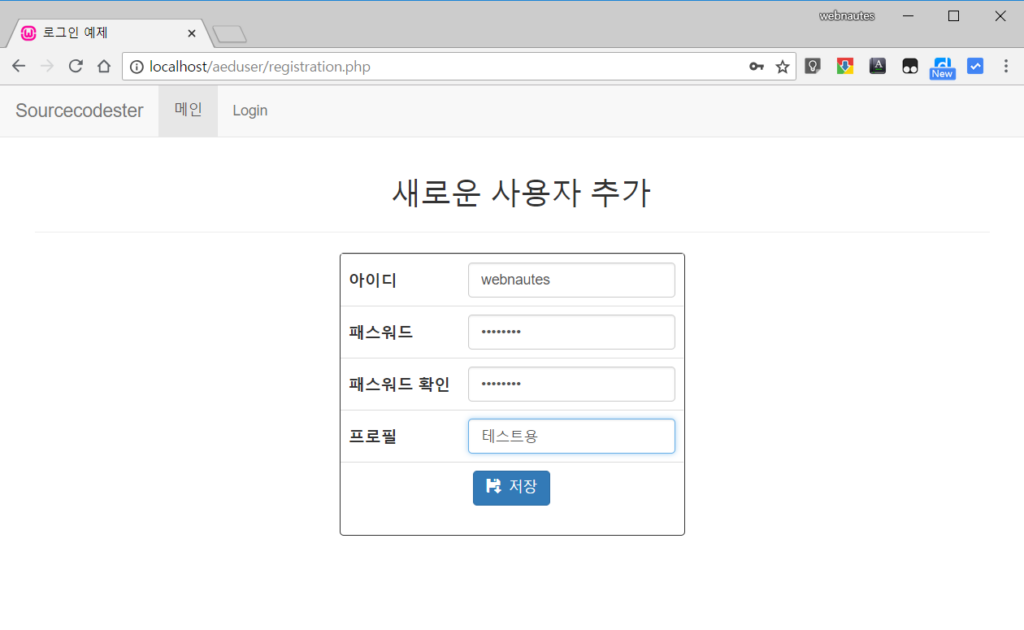Click the letter A extension icon
Viewport: 1024px width, 630px height.
[x=877, y=66]
